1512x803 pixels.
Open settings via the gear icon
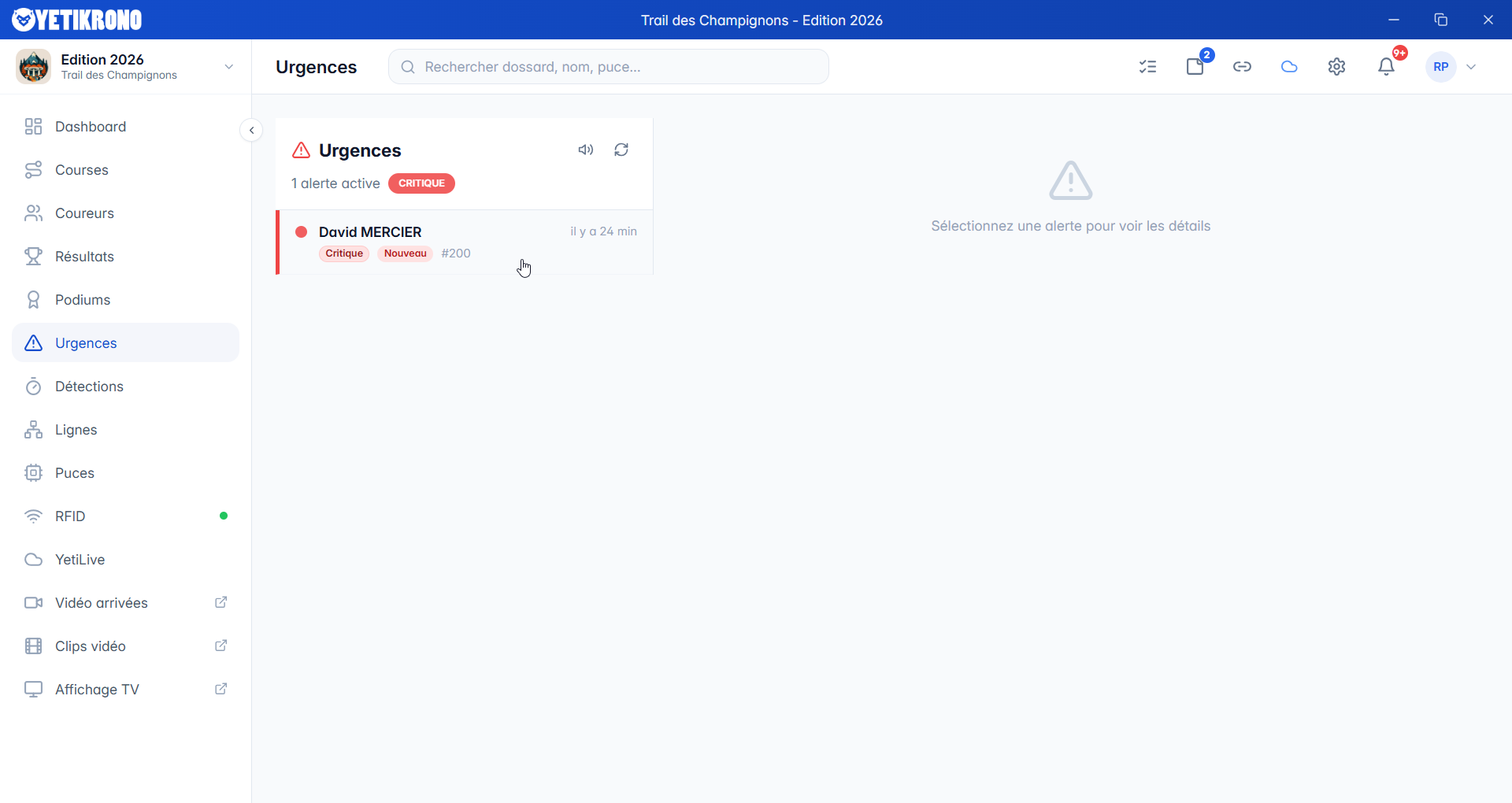[1336, 67]
